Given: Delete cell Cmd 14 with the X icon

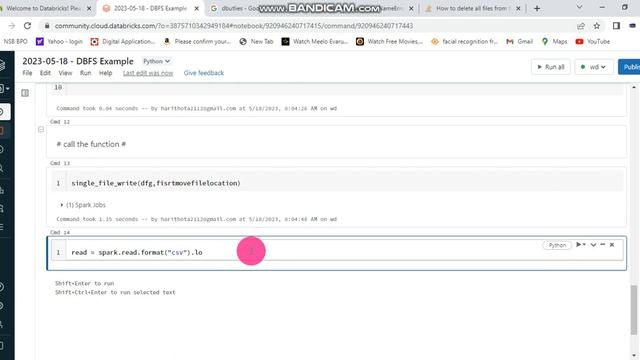Looking at the screenshot, I should pos(612,244).
